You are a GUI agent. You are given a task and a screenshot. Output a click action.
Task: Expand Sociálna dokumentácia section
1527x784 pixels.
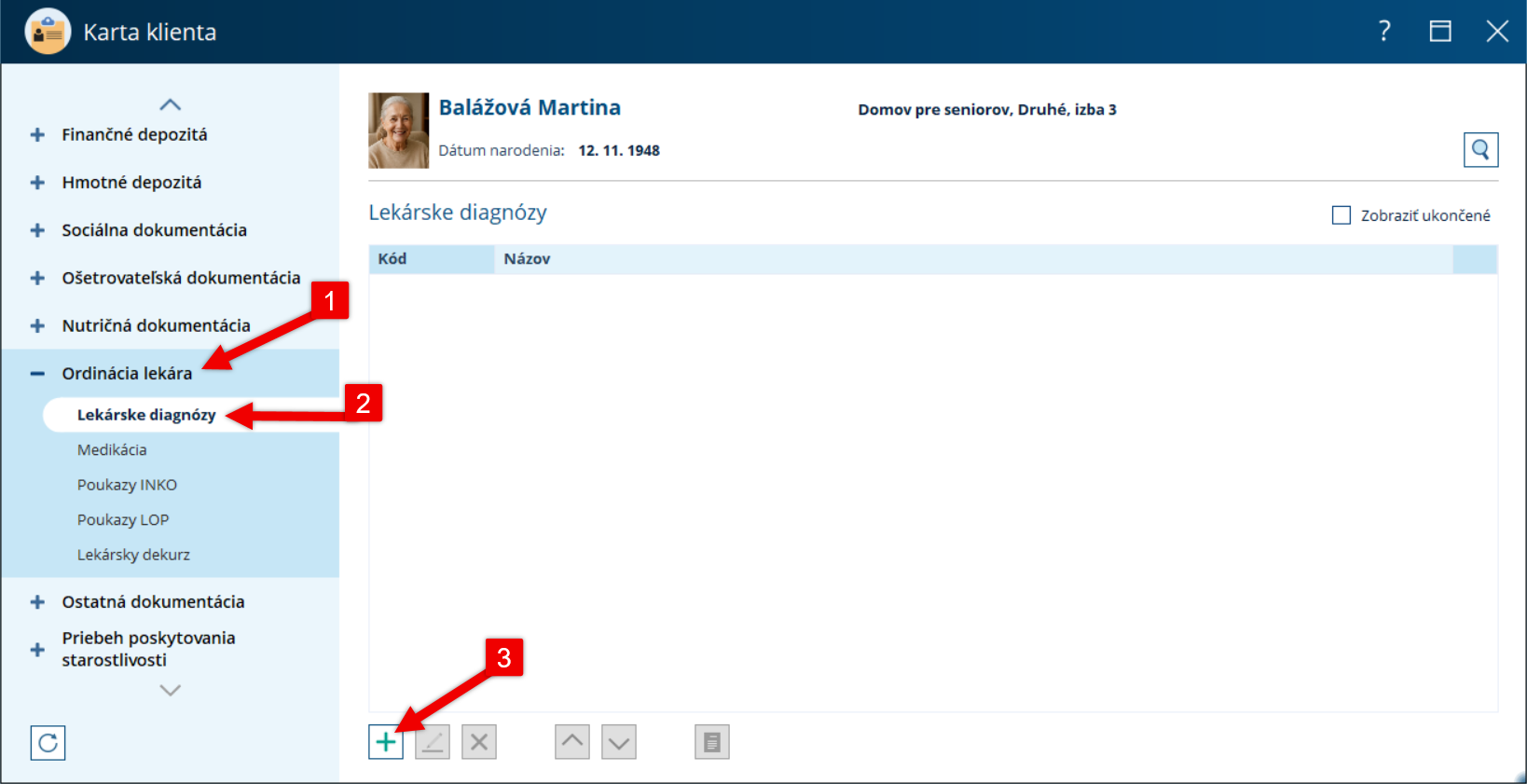point(37,230)
